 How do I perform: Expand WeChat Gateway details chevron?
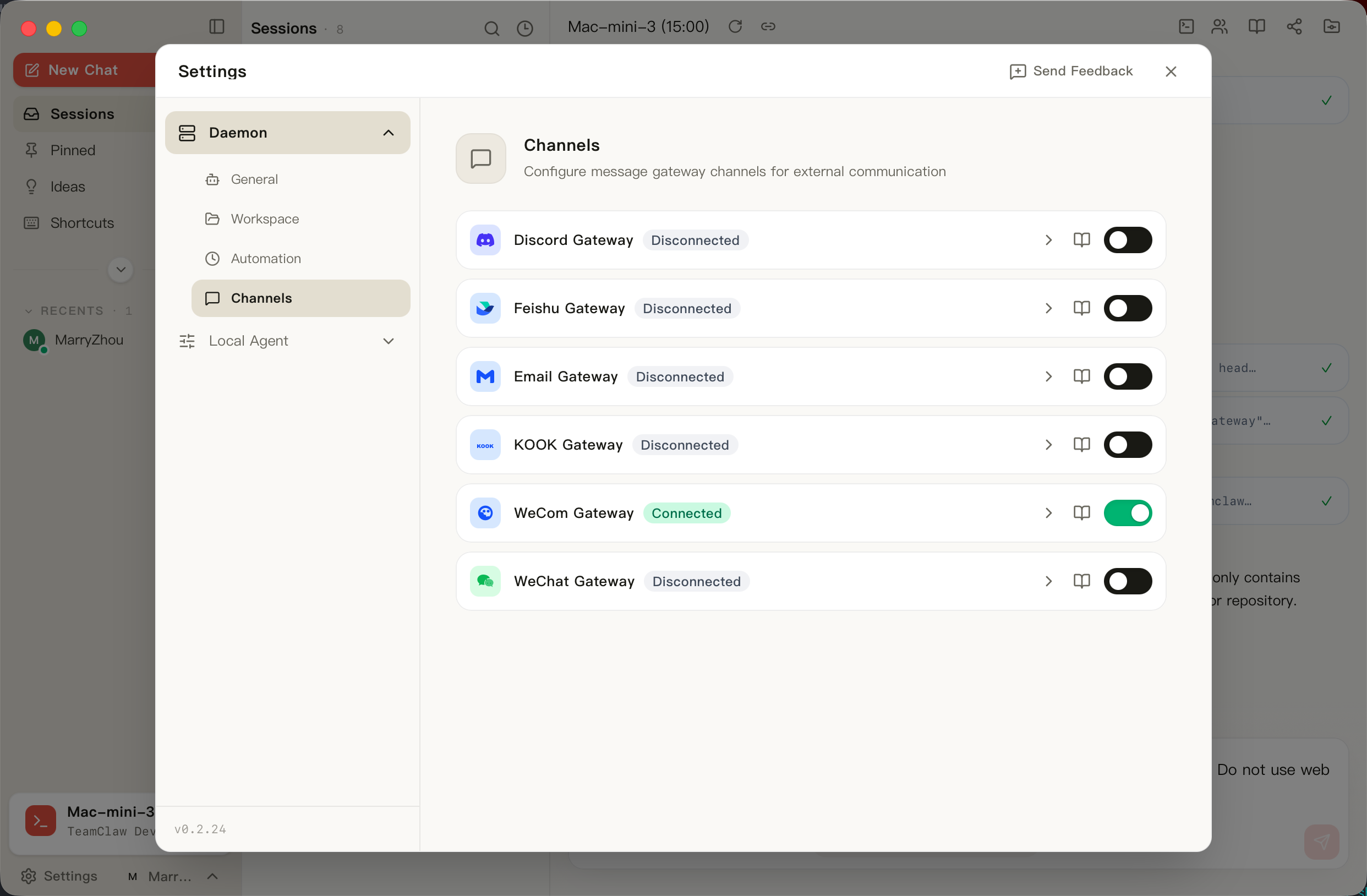[x=1048, y=581]
